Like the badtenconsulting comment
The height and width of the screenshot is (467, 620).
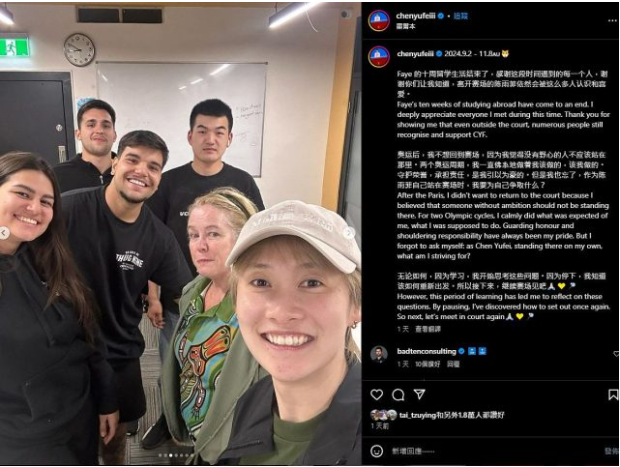coord(616,354)
